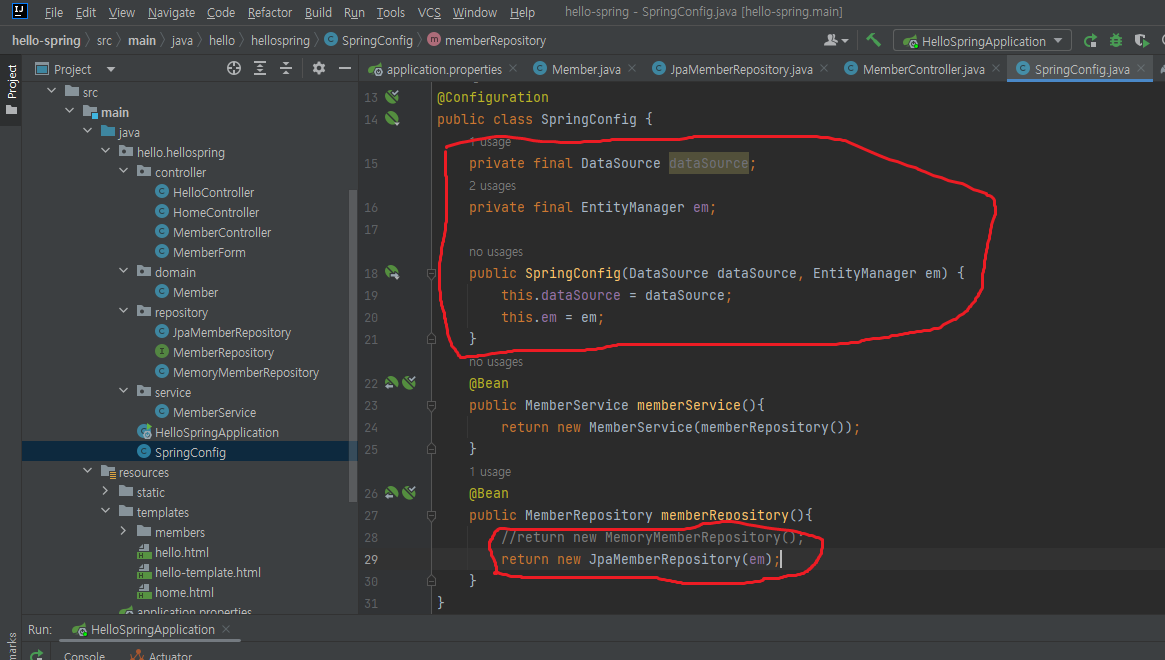Fold memberService method at line 23

point(431,406)
